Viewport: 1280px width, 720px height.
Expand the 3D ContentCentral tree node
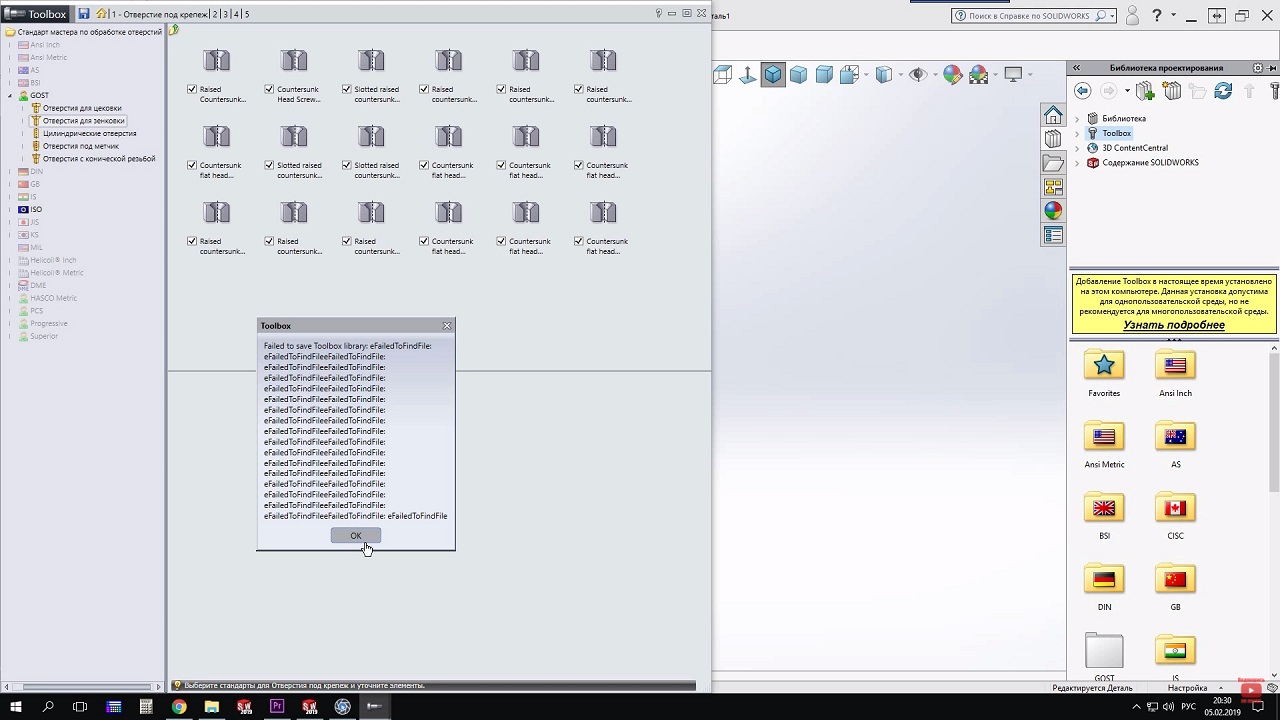coord(1078,148)
